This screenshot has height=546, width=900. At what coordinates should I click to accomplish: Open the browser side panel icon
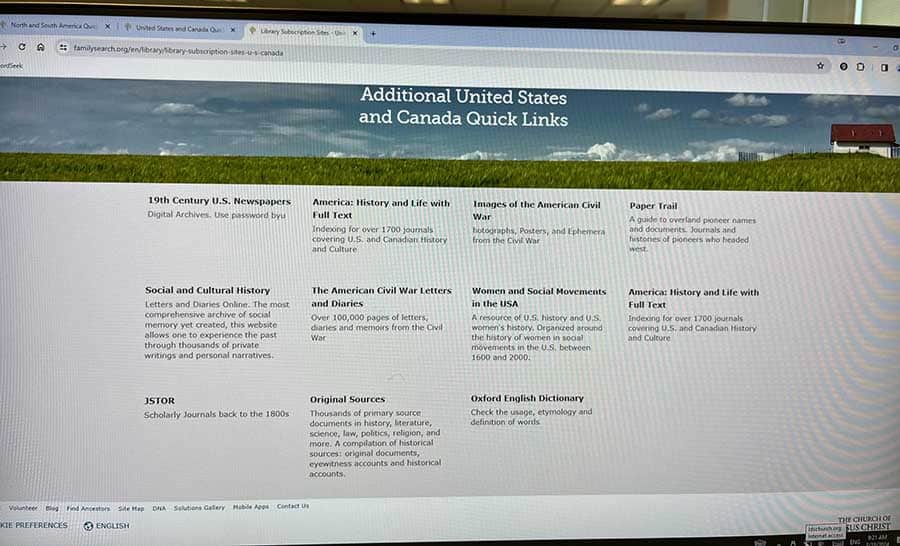(x=884, y=67)
